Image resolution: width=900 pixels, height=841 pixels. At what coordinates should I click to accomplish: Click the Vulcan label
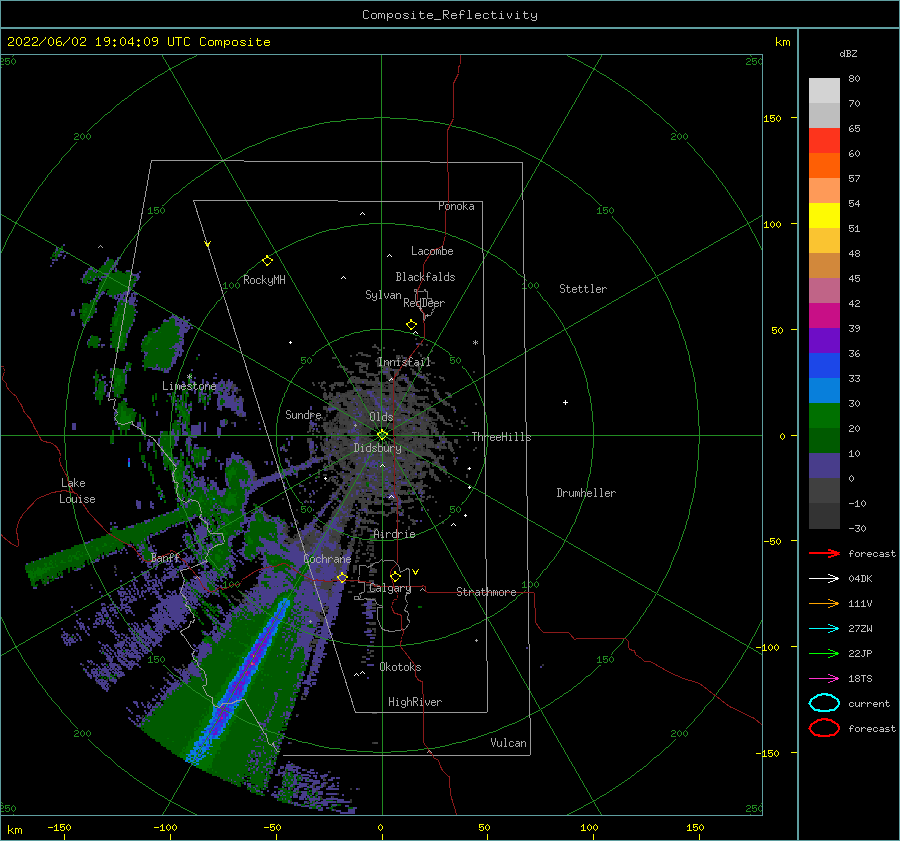(508, 743)
